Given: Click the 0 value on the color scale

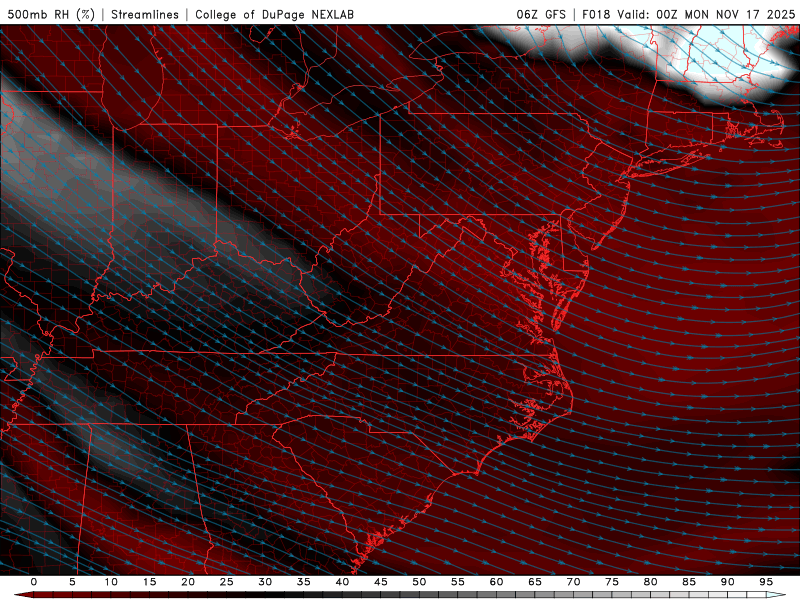Looking at the screenshot, I should click(x=34, y=582).
